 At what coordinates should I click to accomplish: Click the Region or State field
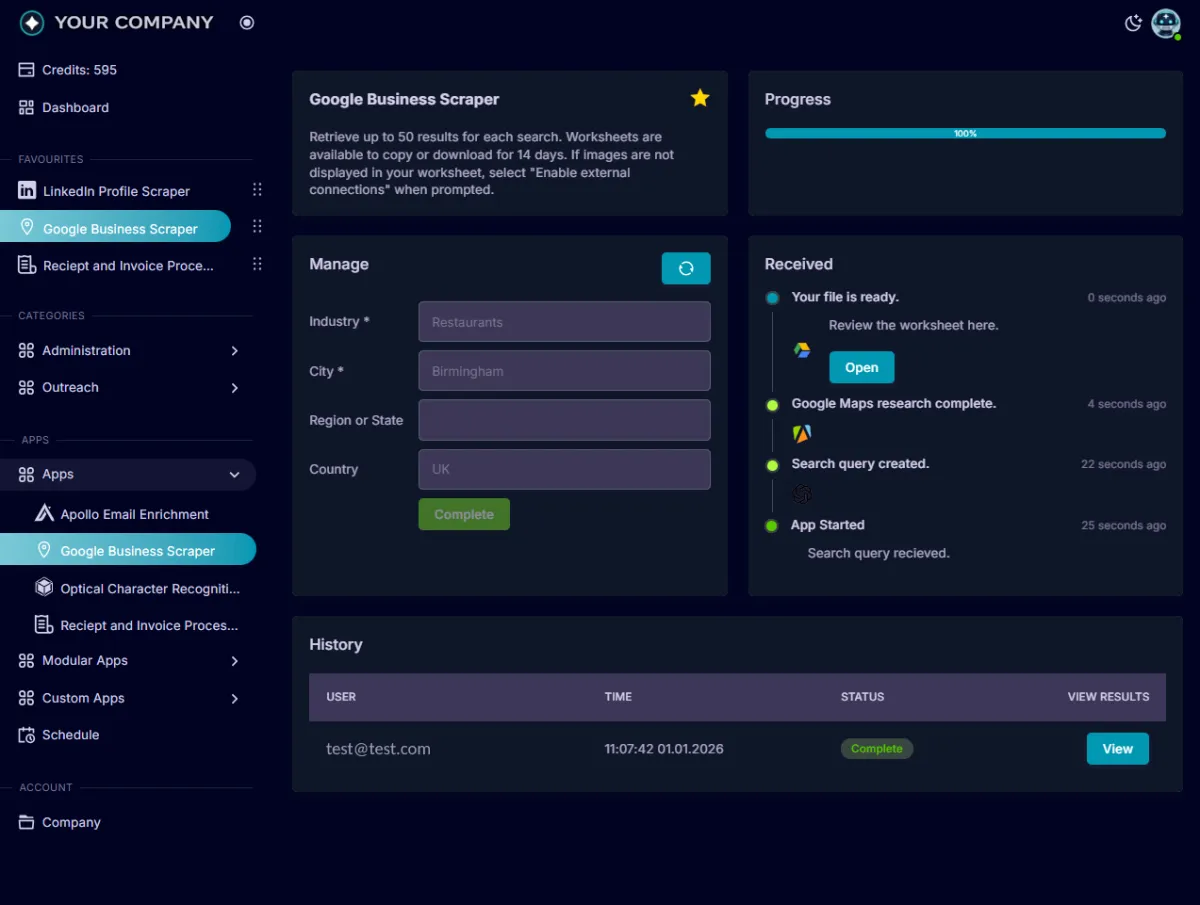pyautogui.click(x=564, y=420)
